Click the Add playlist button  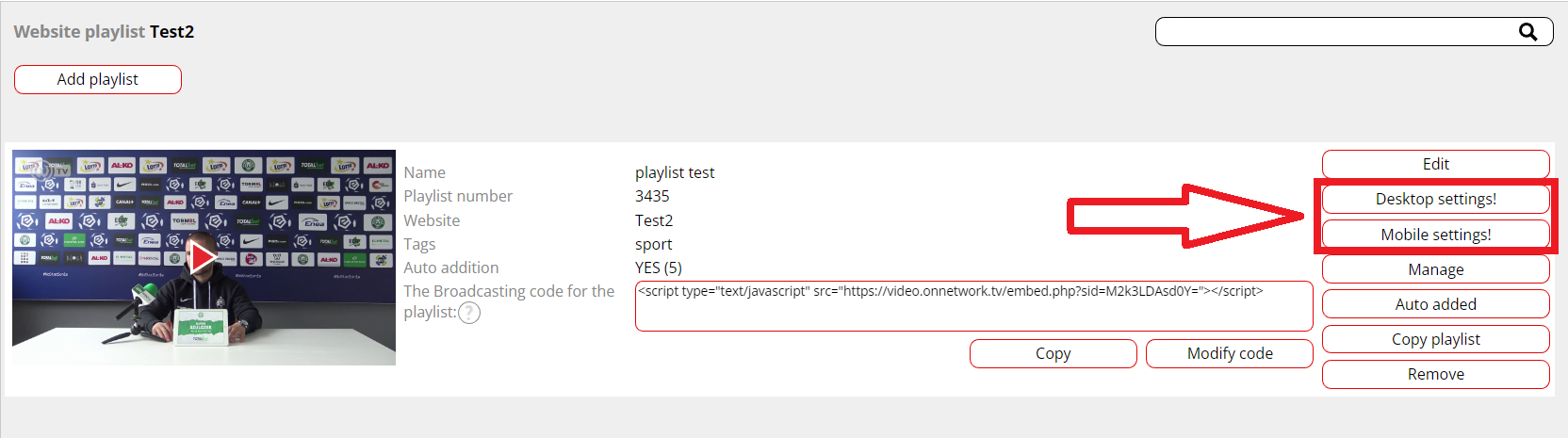pyautogui.click(x=98, y=80)
